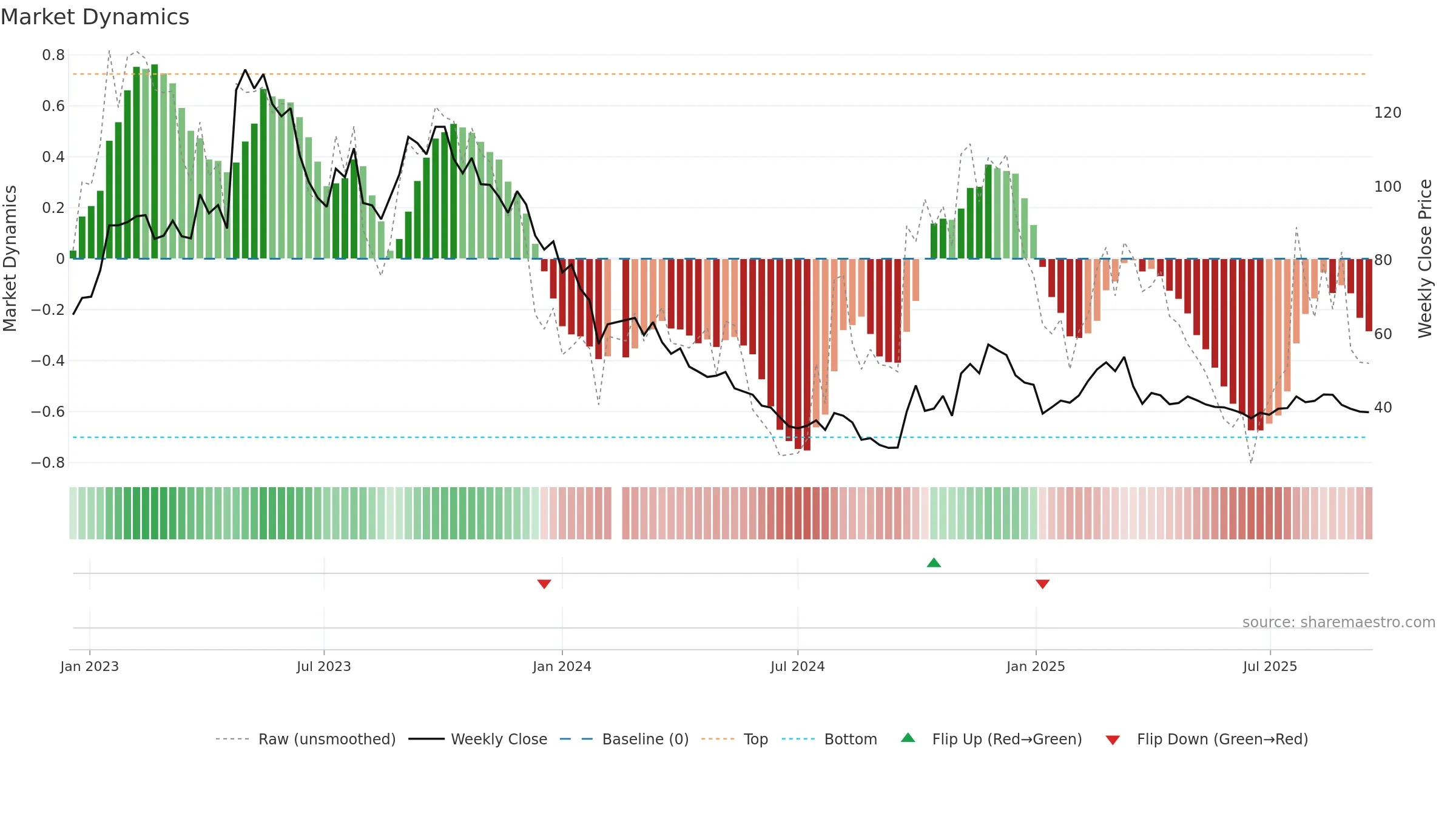Image resolution: width=1456 pixels, height=819 pixels.
Task: Toggle the Raw (unsmoothed) legend entry
Action: (305, 739)
